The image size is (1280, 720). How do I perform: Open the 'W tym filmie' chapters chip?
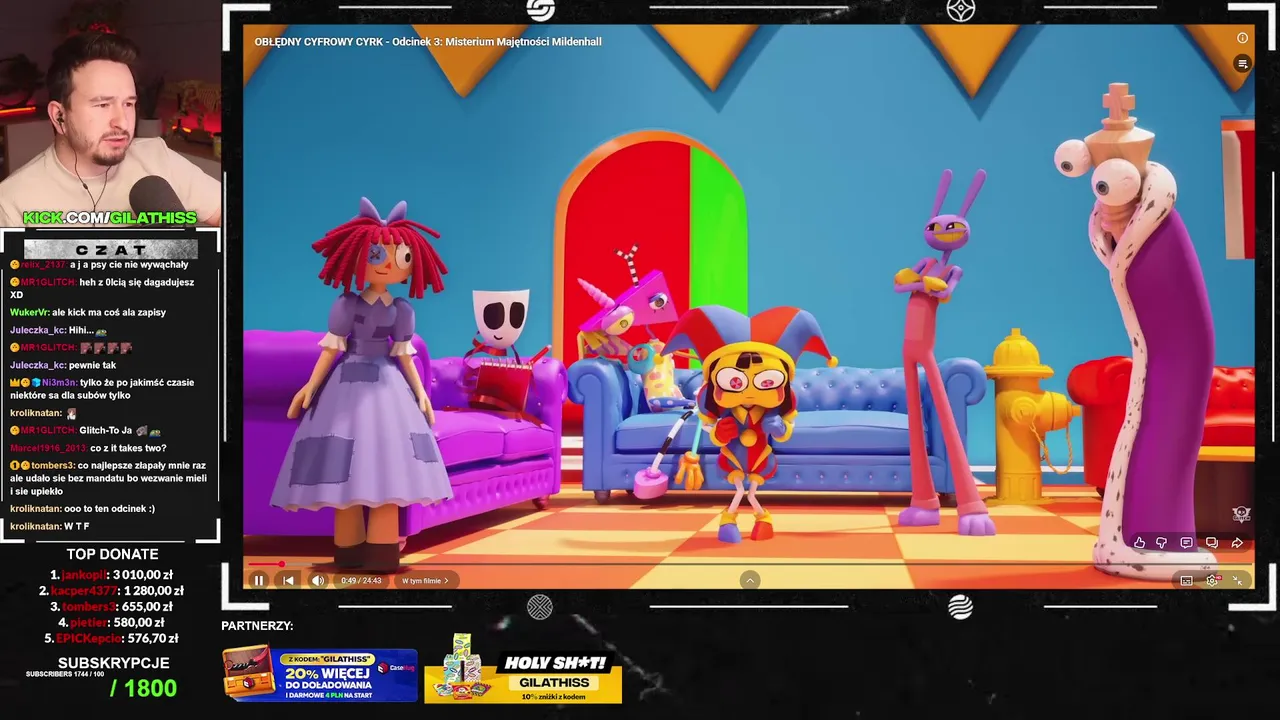pos(425,580)
